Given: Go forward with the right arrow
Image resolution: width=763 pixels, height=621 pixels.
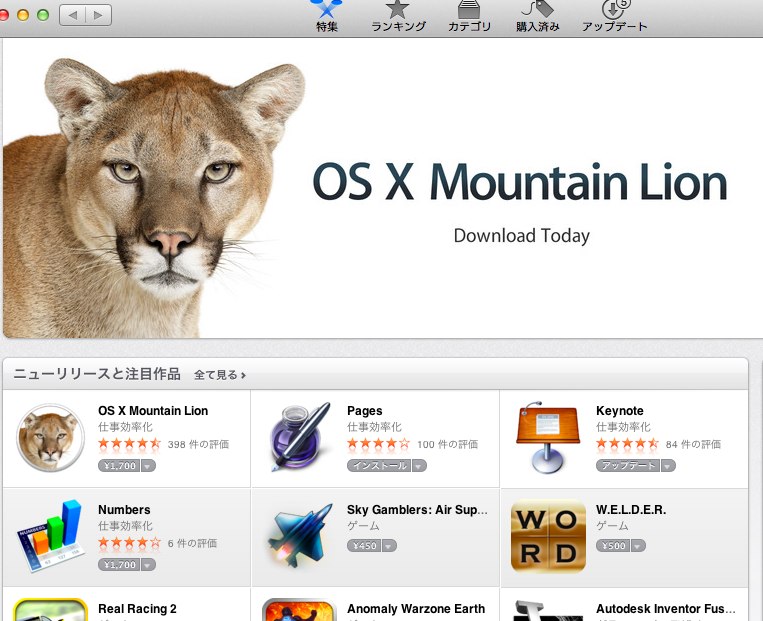Looking at the screenshot, I should 98,15.
